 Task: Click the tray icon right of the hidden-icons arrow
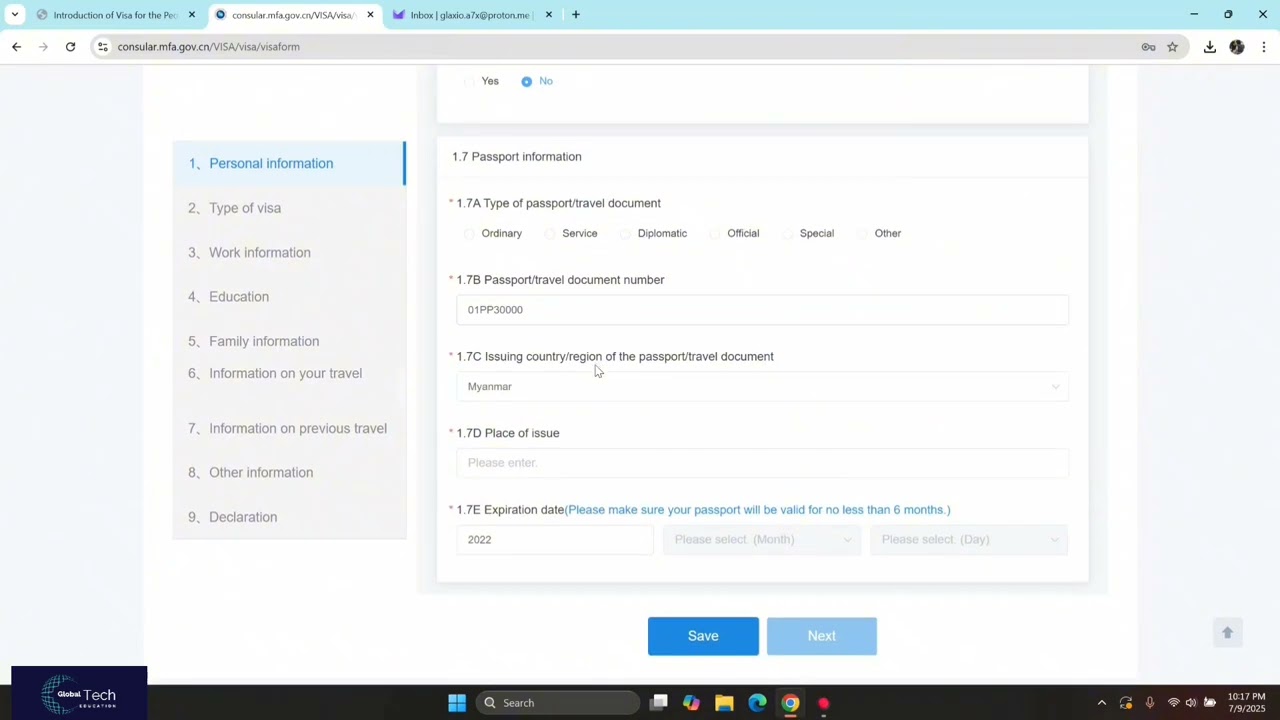tap(1126, 703)
